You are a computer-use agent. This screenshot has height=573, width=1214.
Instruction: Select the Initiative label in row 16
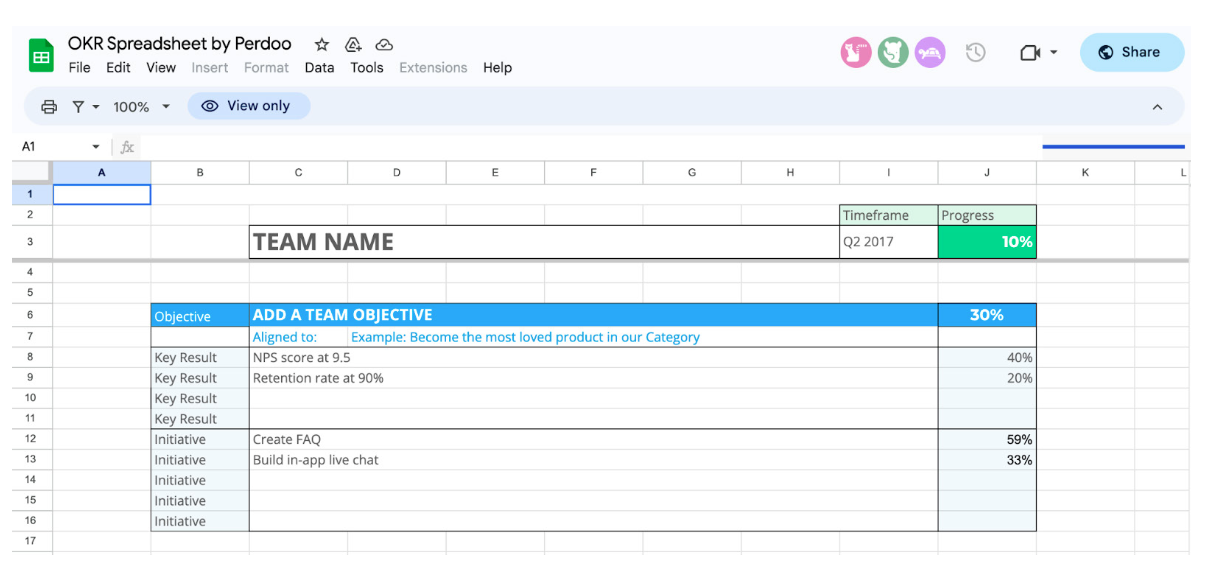pos(200,521)
